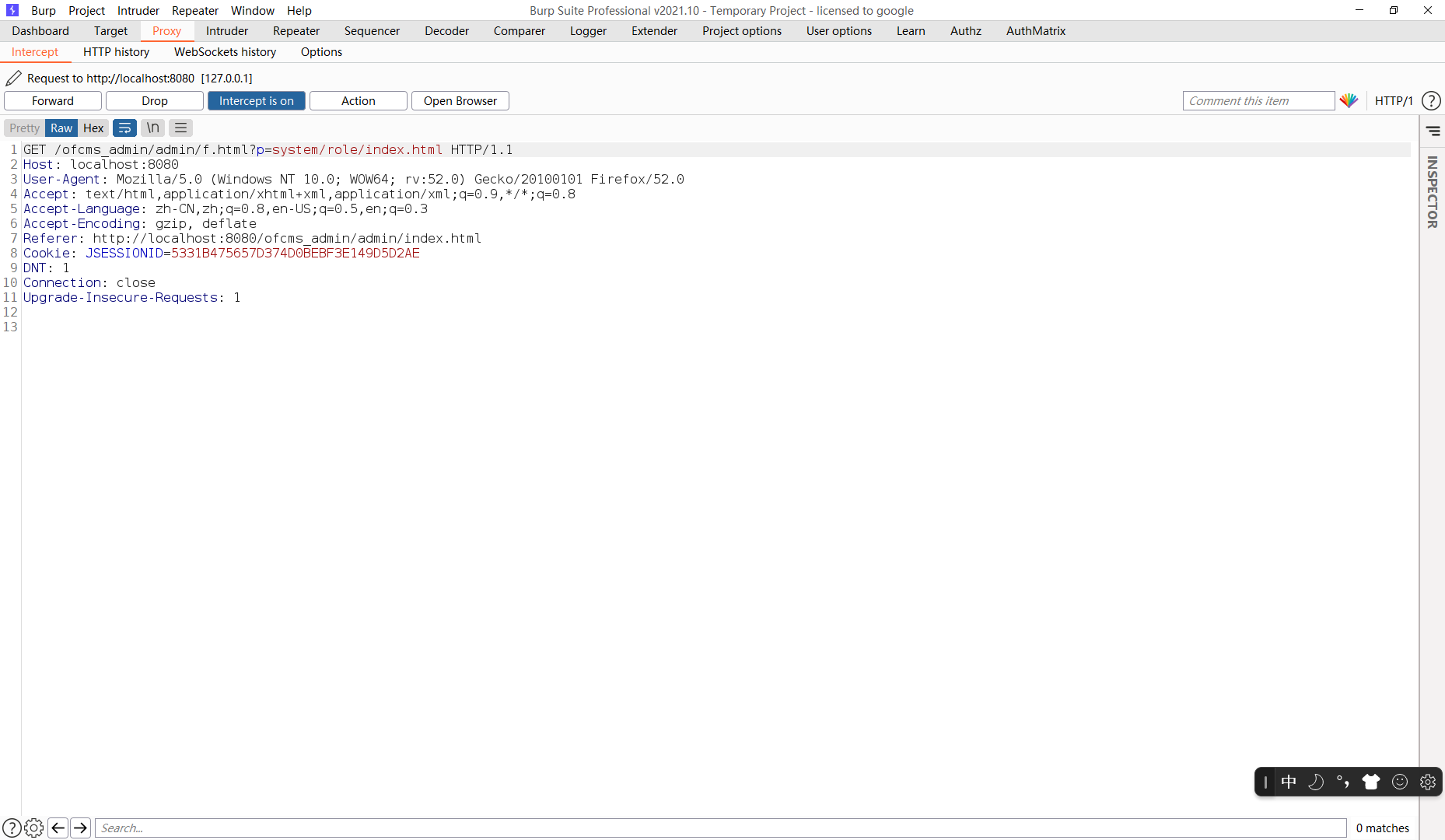Viewport: 1445px width, 840px height.
Task: Open the Action menu
Action: click(357, 100)
